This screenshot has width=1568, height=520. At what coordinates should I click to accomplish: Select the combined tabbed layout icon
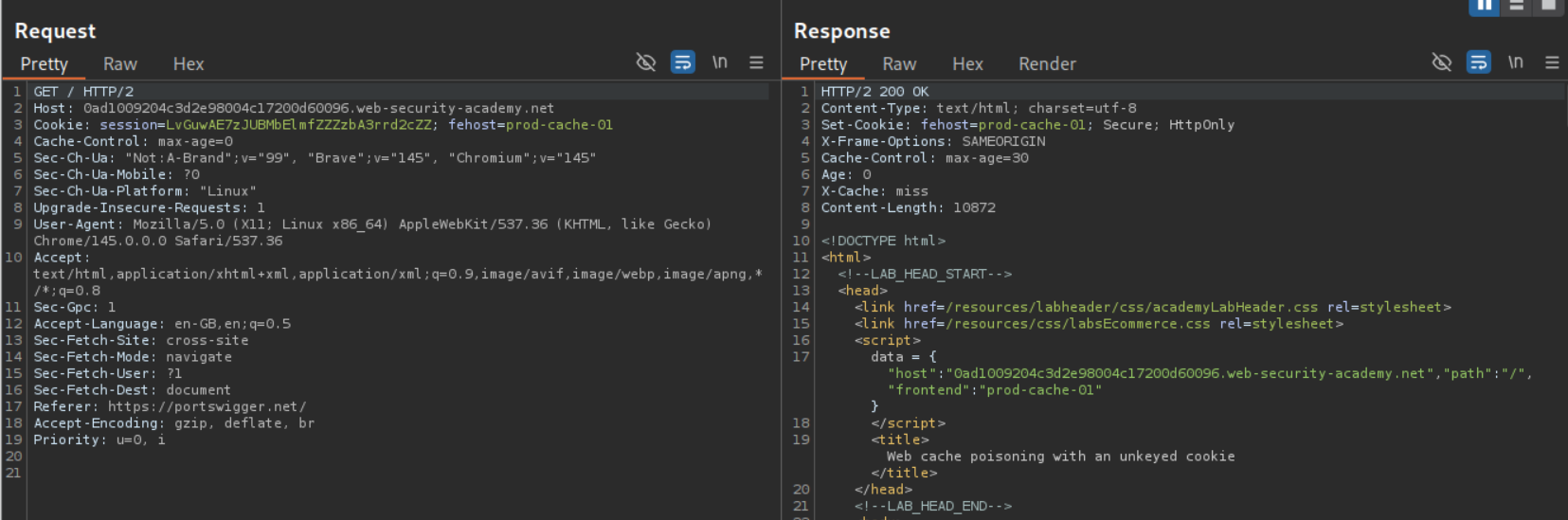[1548, 6]
